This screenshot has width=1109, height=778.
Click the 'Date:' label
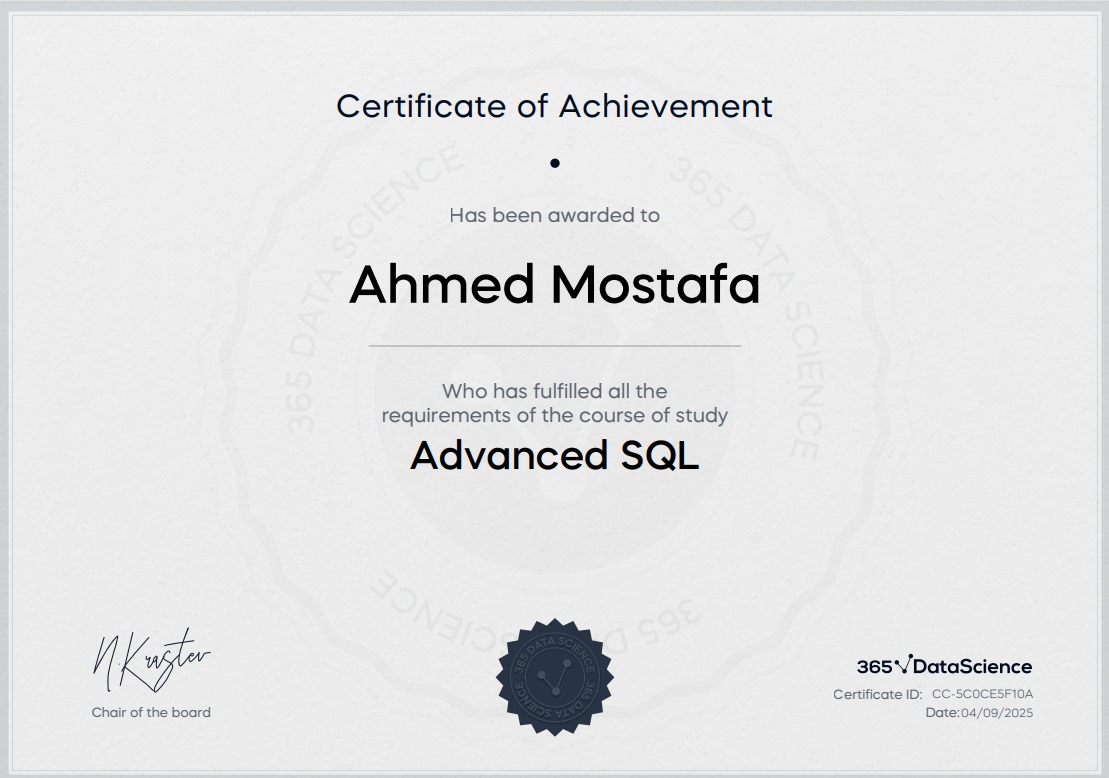click(942, 712)
